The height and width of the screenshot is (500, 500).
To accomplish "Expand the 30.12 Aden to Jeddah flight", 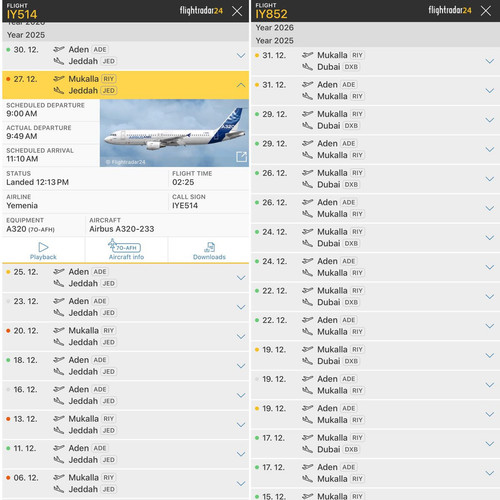I will pyautogui.click(x=241, y=55).
